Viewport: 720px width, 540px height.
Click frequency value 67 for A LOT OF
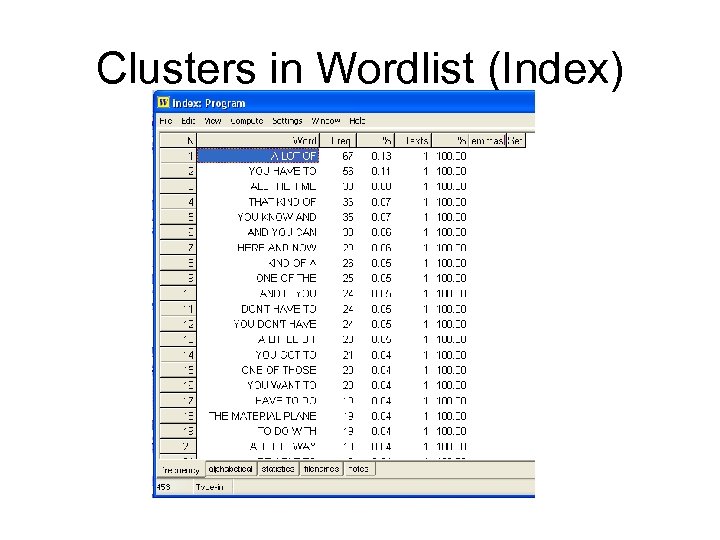348,156
